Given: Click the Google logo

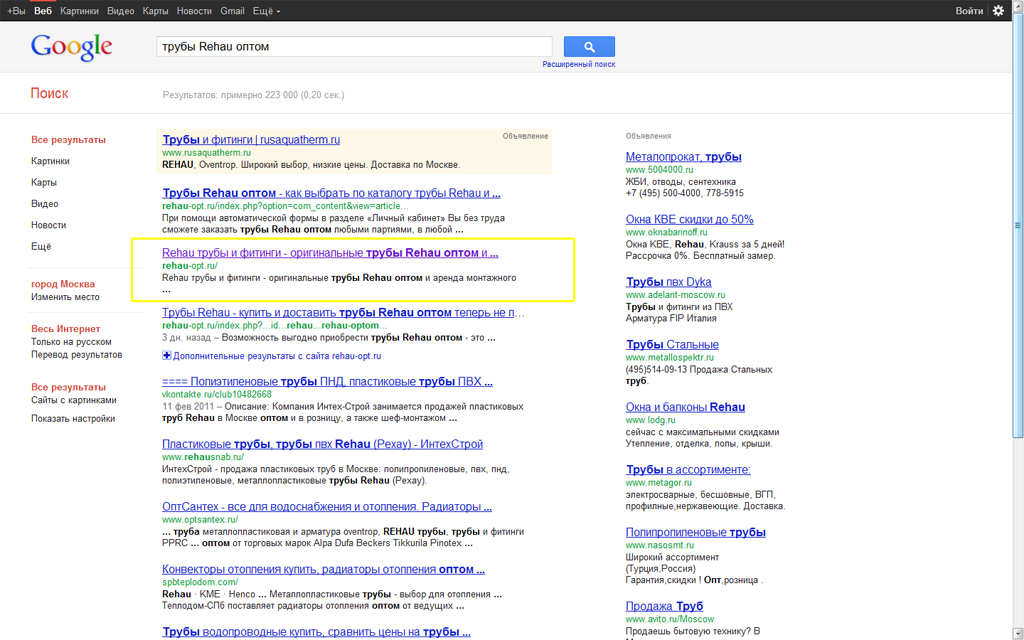Looking at the screenshot, I should (72, 48).
